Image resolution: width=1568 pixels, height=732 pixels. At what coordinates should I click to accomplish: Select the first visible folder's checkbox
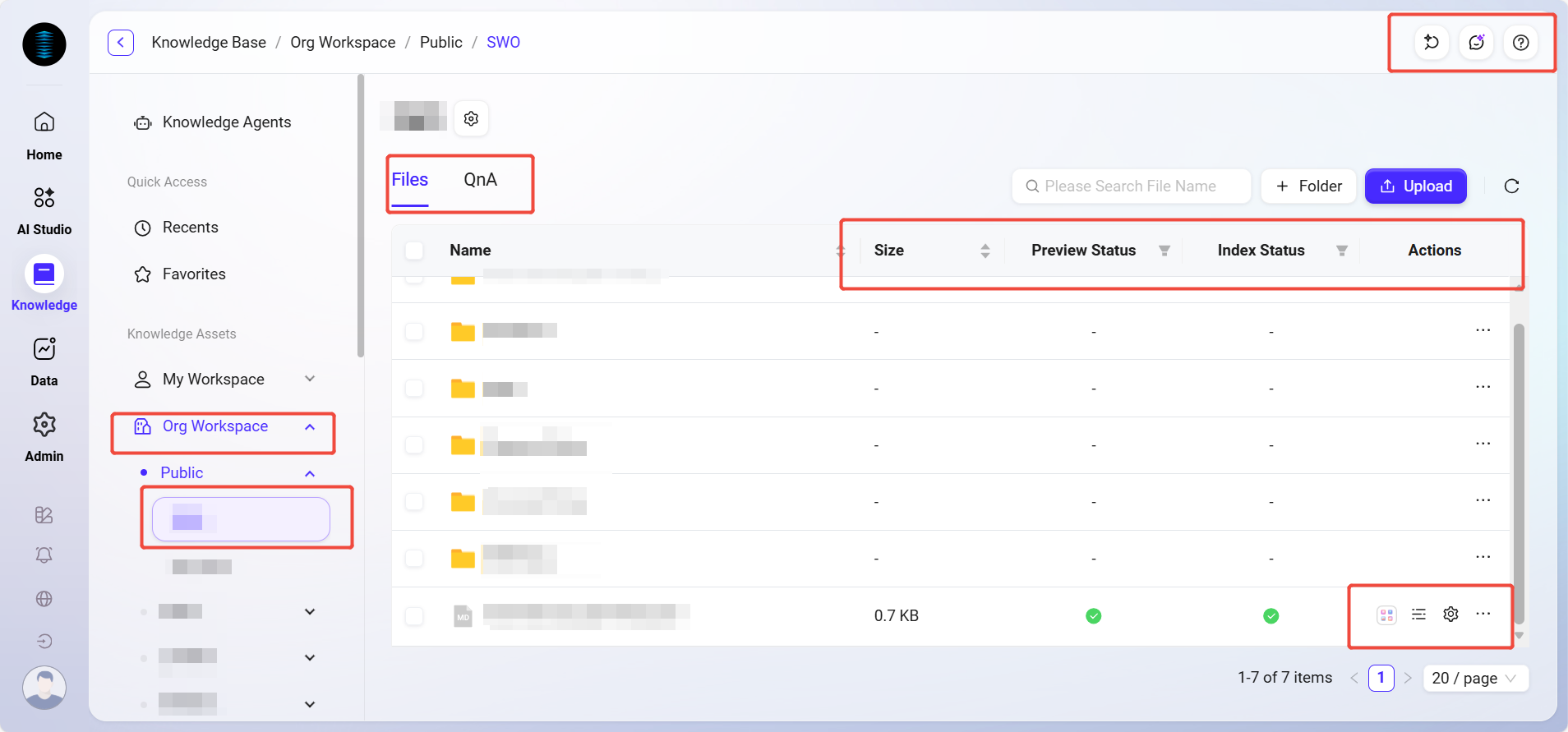414,332
